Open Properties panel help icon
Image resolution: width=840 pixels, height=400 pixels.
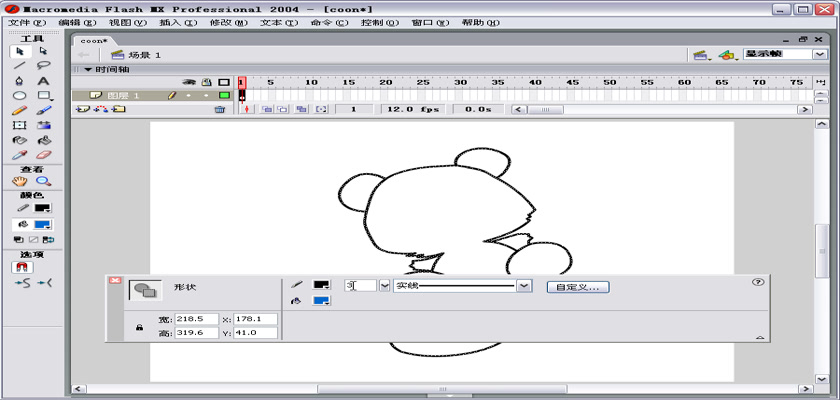pos(758,282)
